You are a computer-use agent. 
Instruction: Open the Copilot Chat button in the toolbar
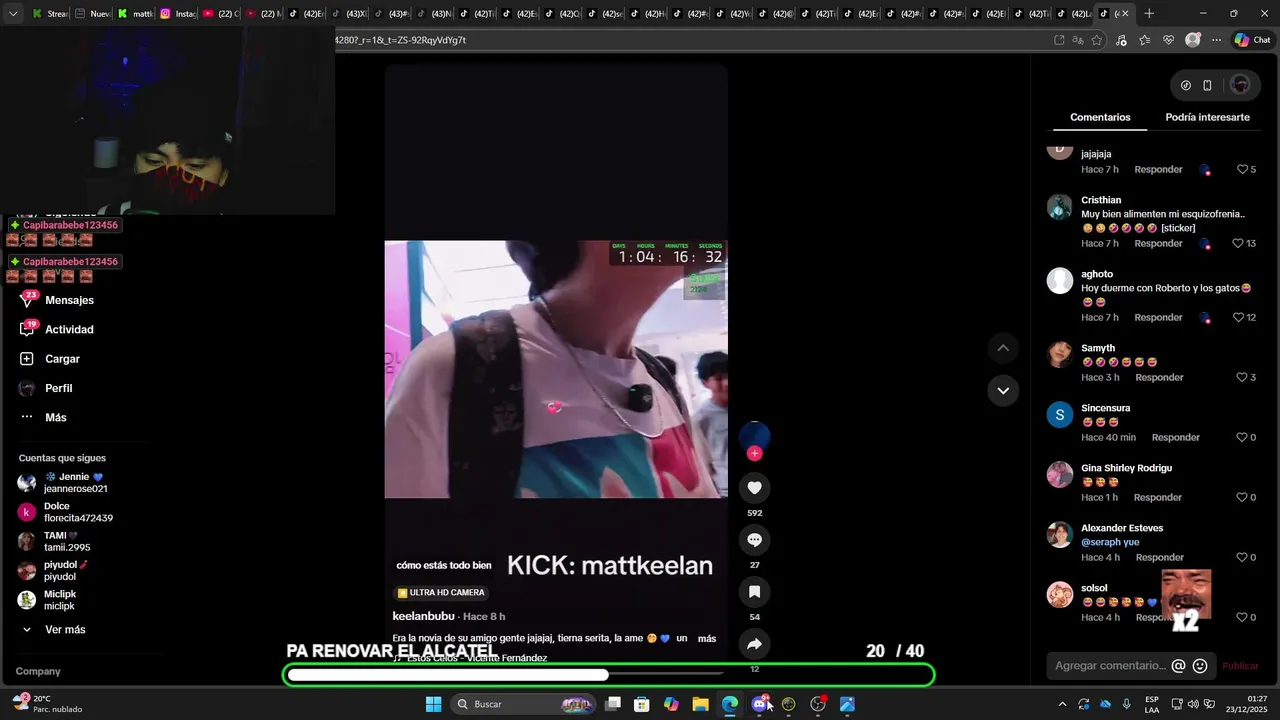[x=1253, y=40]
